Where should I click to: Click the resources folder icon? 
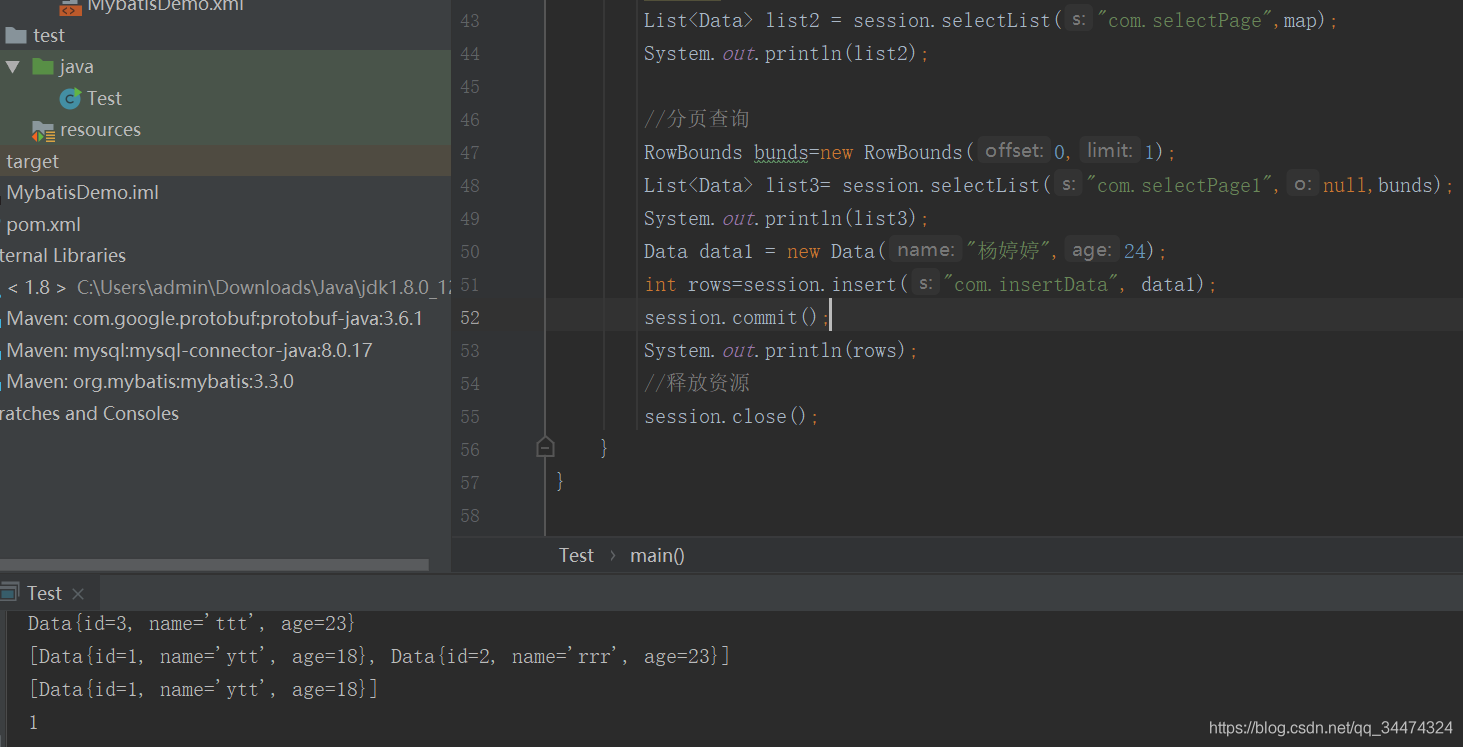click(43, 130)
